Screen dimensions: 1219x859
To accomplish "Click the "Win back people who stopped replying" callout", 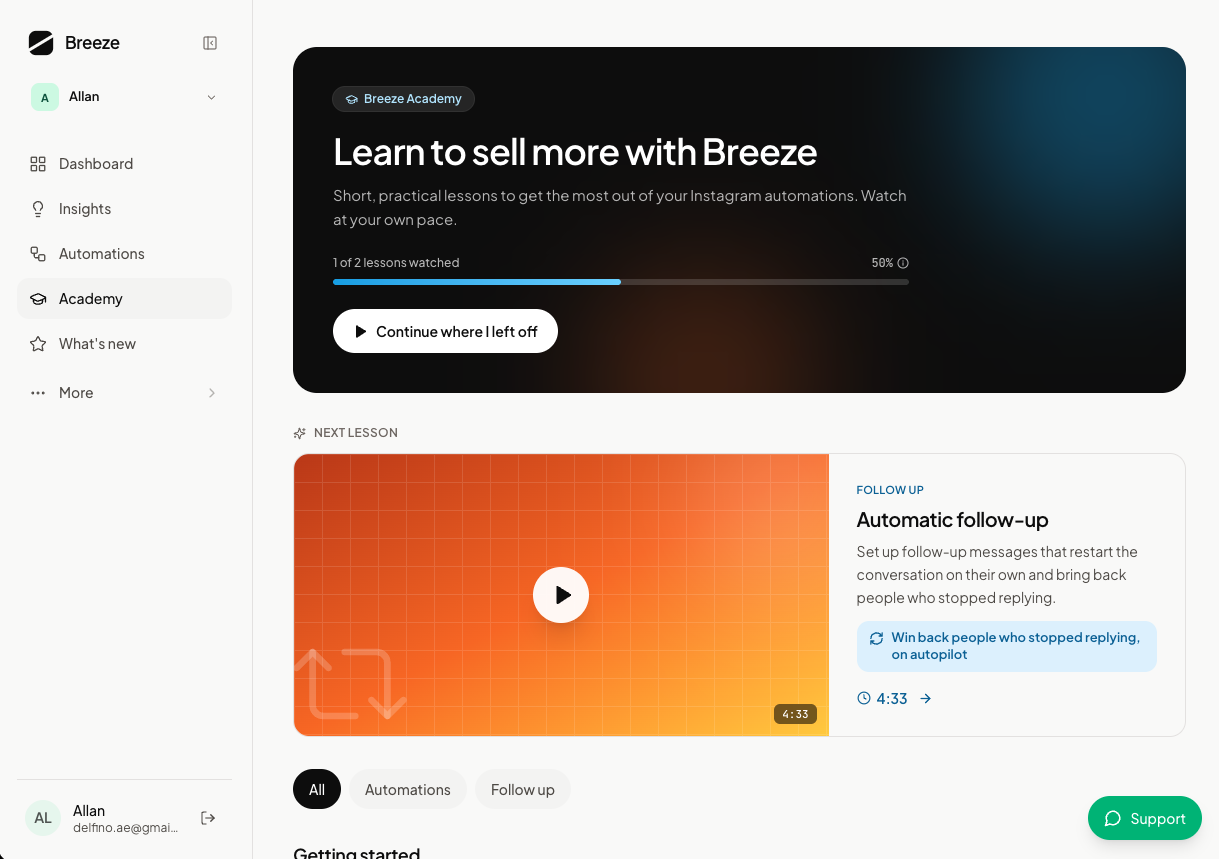I will coord(1007,646).
